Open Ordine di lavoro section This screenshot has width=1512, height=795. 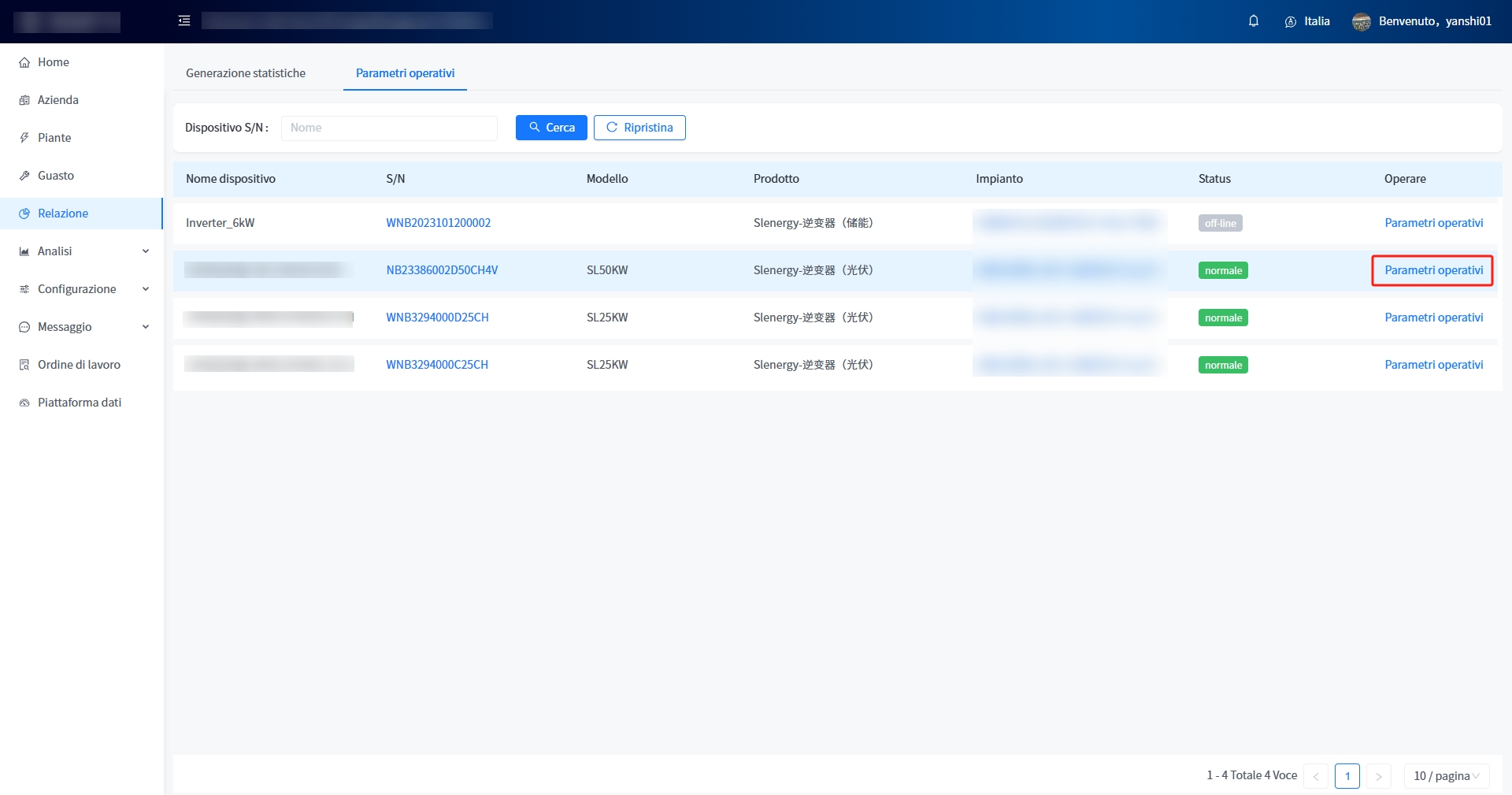coord(81,365)
